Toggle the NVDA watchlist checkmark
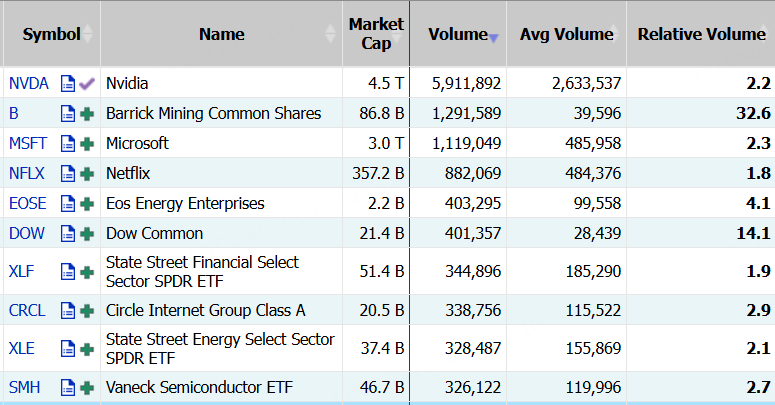This screenshot has height=405, width=775. 87,83
